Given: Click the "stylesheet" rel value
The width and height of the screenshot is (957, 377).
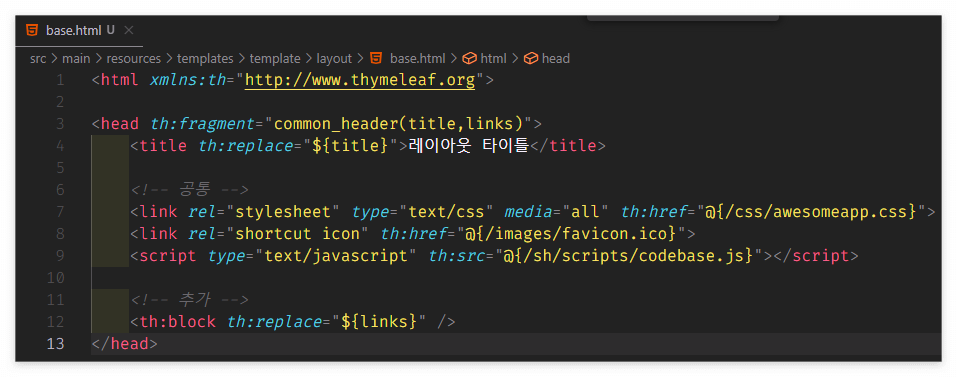Looking at the screenshot, I should [283, 212].
